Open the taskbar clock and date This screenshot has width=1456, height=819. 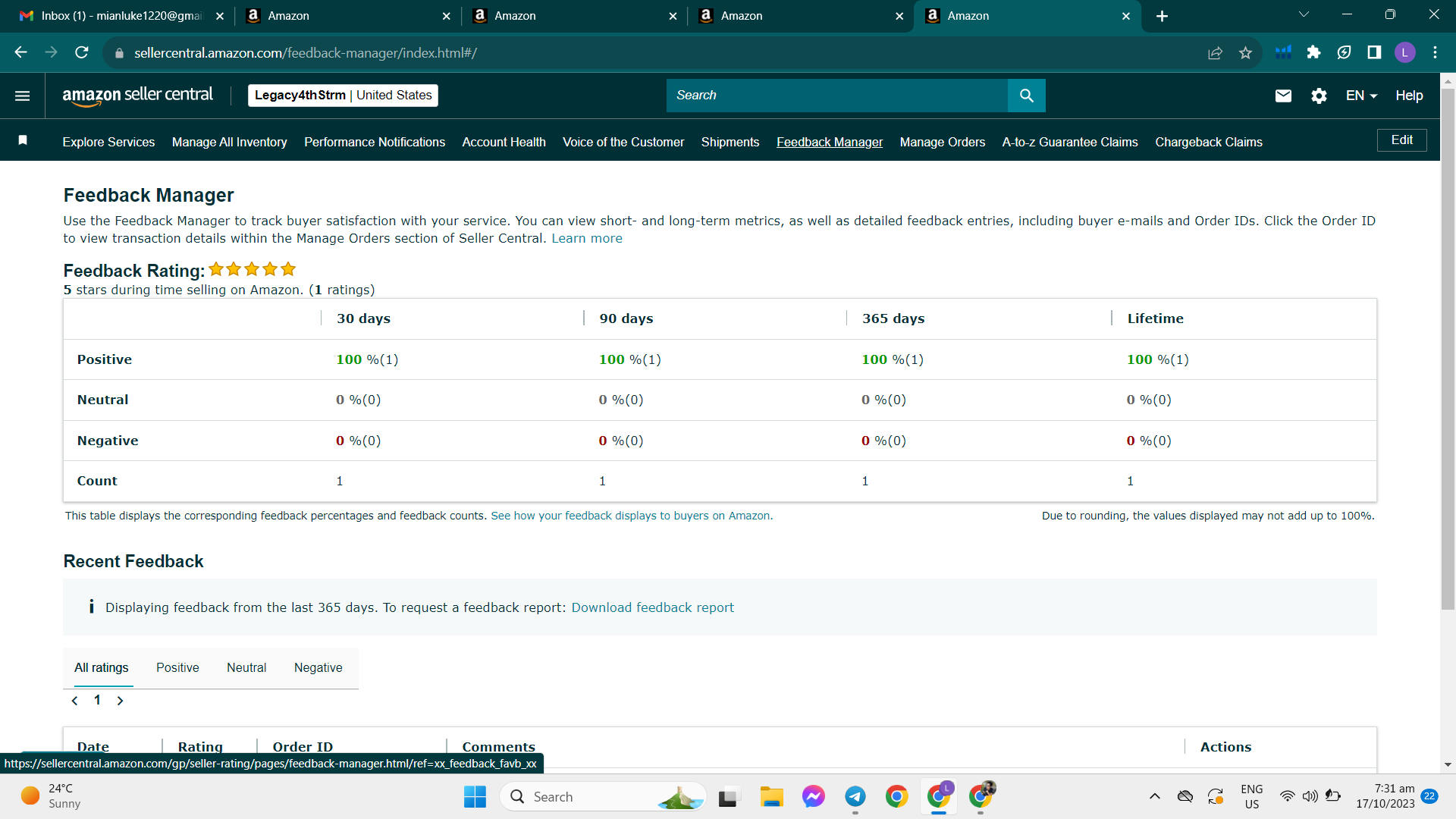click(1385, 796)
